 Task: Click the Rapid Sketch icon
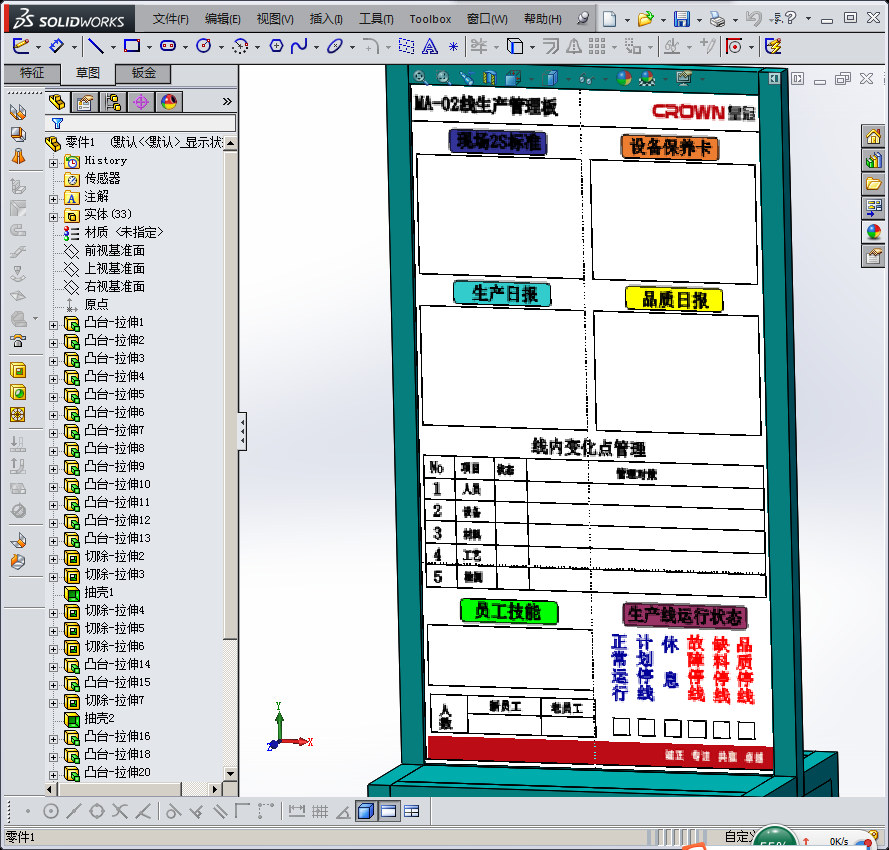pos(773,46)
